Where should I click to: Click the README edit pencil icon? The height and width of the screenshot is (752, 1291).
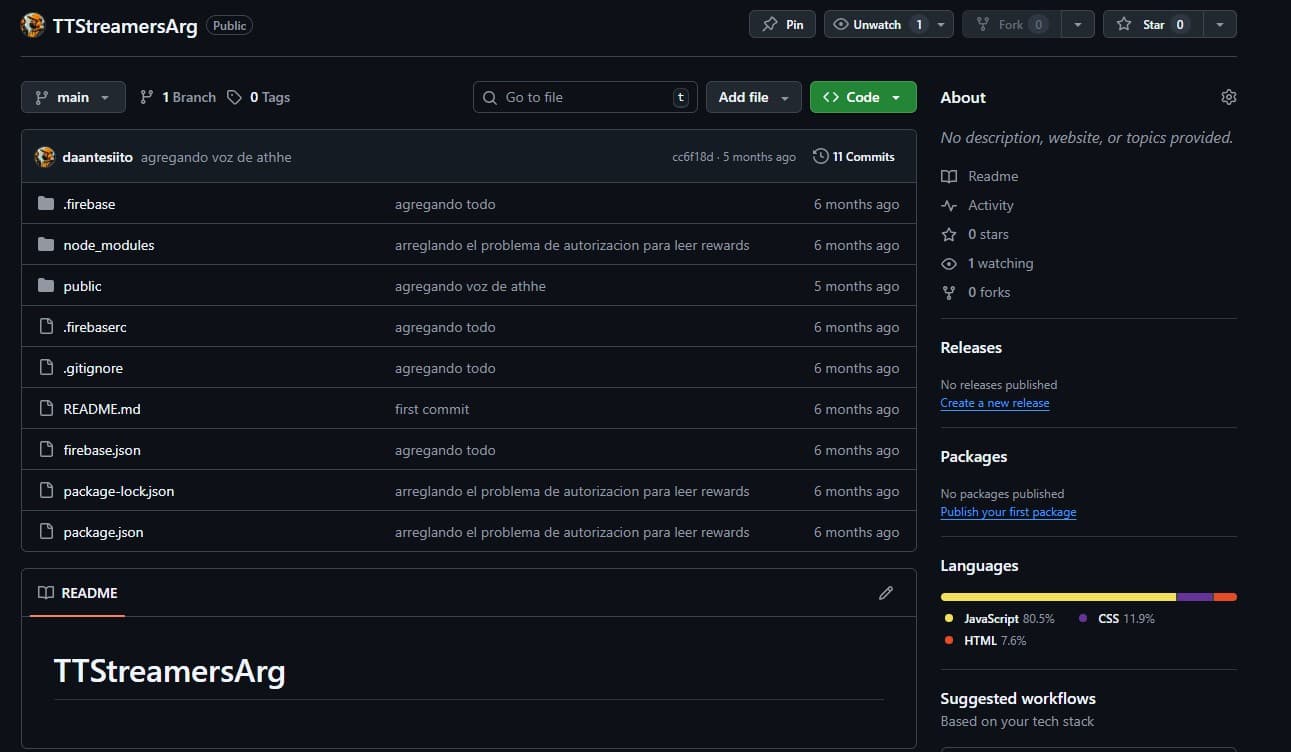[x=885, y=593]
